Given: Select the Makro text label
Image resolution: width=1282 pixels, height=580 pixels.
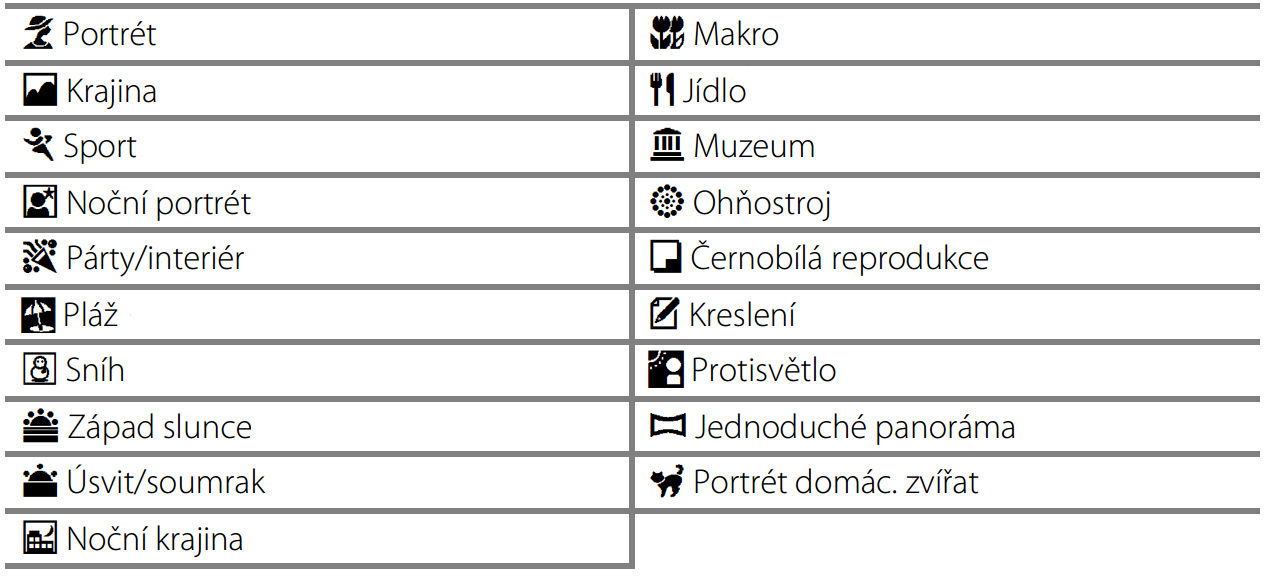Looking at the screenshot, I should (x=736, y=35).
